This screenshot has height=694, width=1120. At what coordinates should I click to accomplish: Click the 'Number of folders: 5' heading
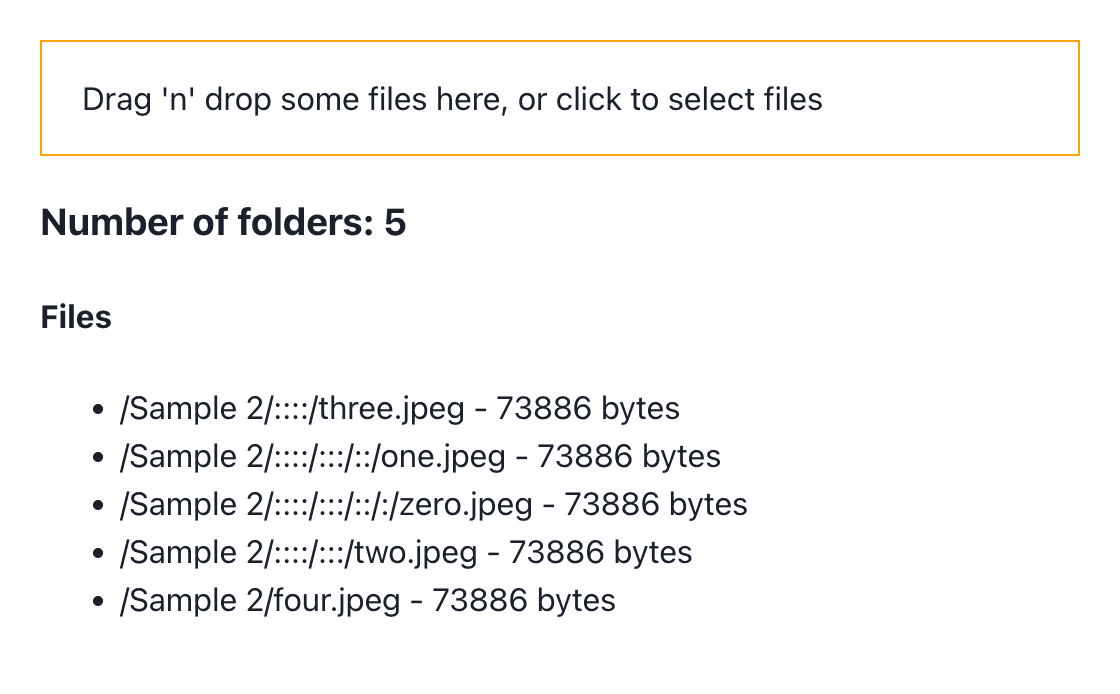tap(224, 222)
